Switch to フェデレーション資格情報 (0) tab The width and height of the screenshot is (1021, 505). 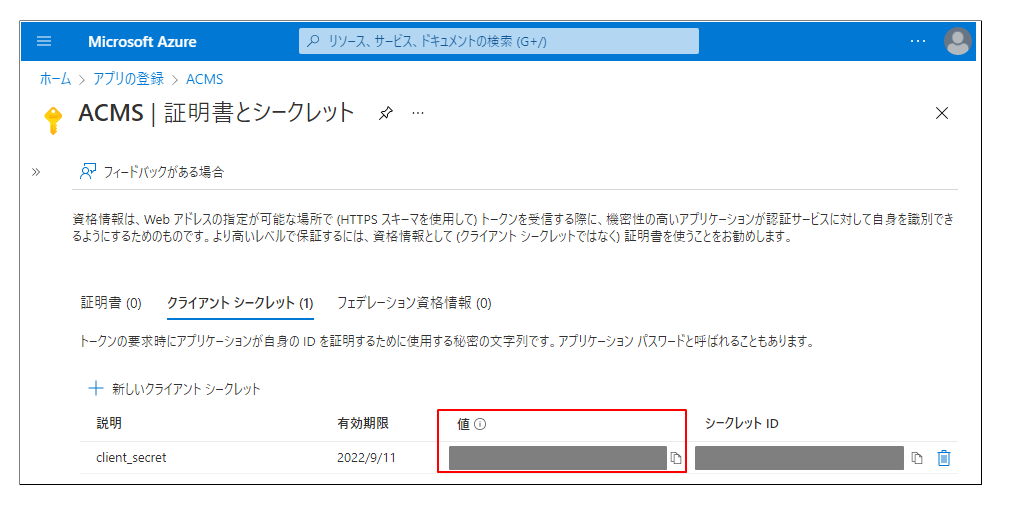pyautogui.click(x=414, y=303)
